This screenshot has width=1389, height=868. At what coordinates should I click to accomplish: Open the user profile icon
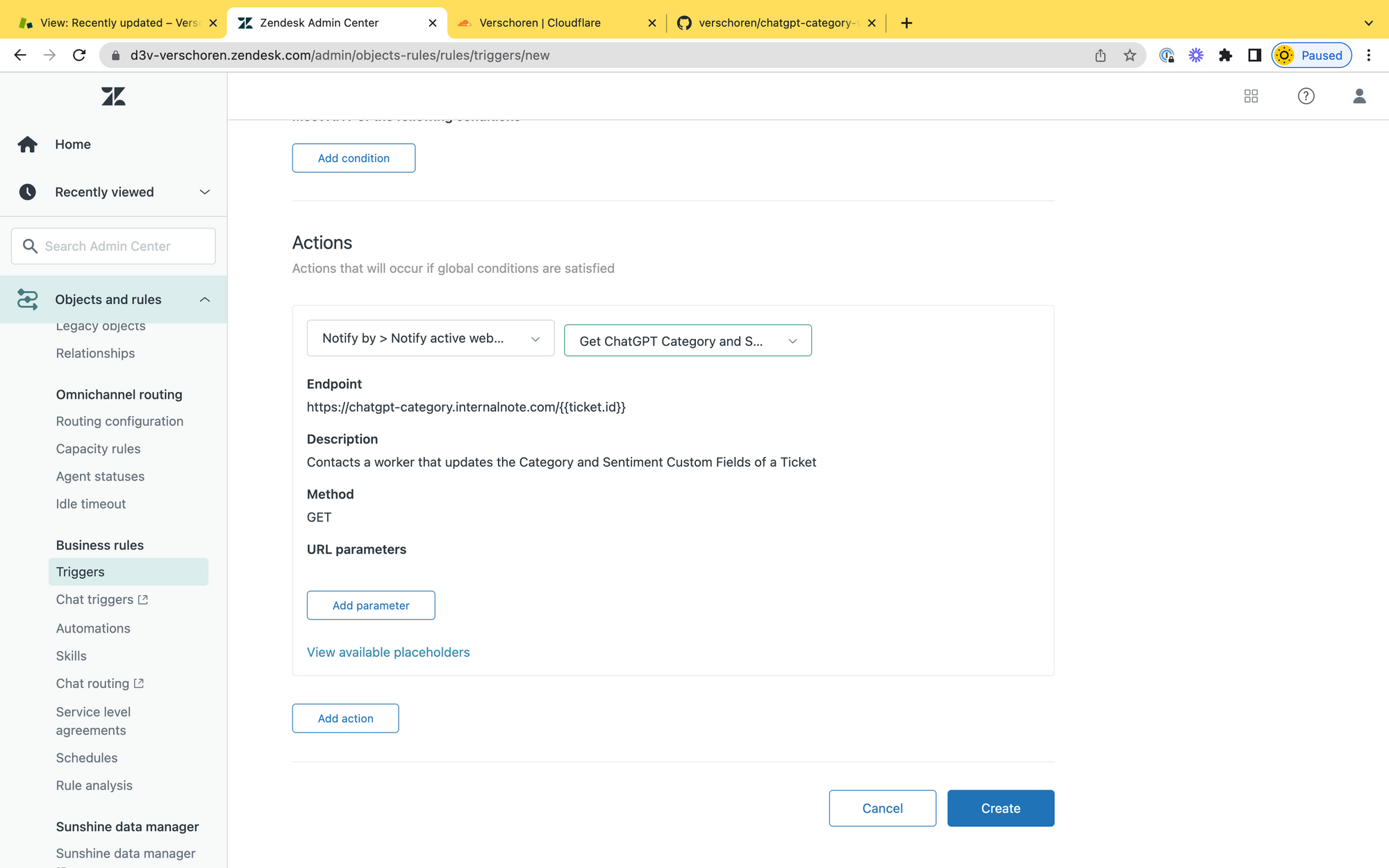click(1359, 96)
